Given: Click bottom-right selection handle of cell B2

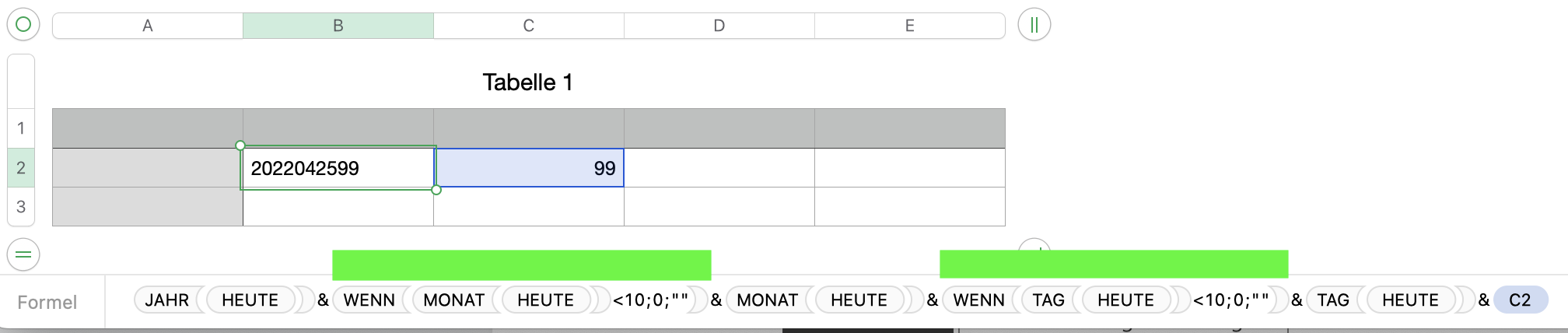Looking at the screenshot, I should 436,190.
